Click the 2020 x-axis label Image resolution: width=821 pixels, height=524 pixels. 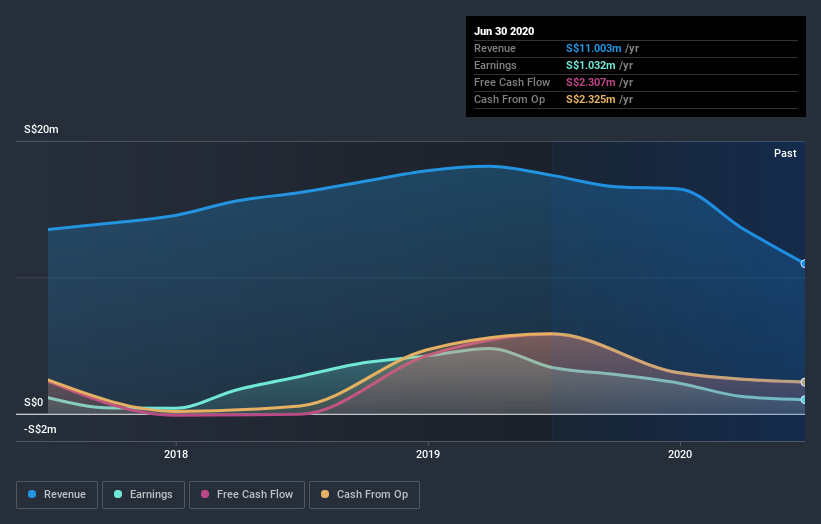680,454
